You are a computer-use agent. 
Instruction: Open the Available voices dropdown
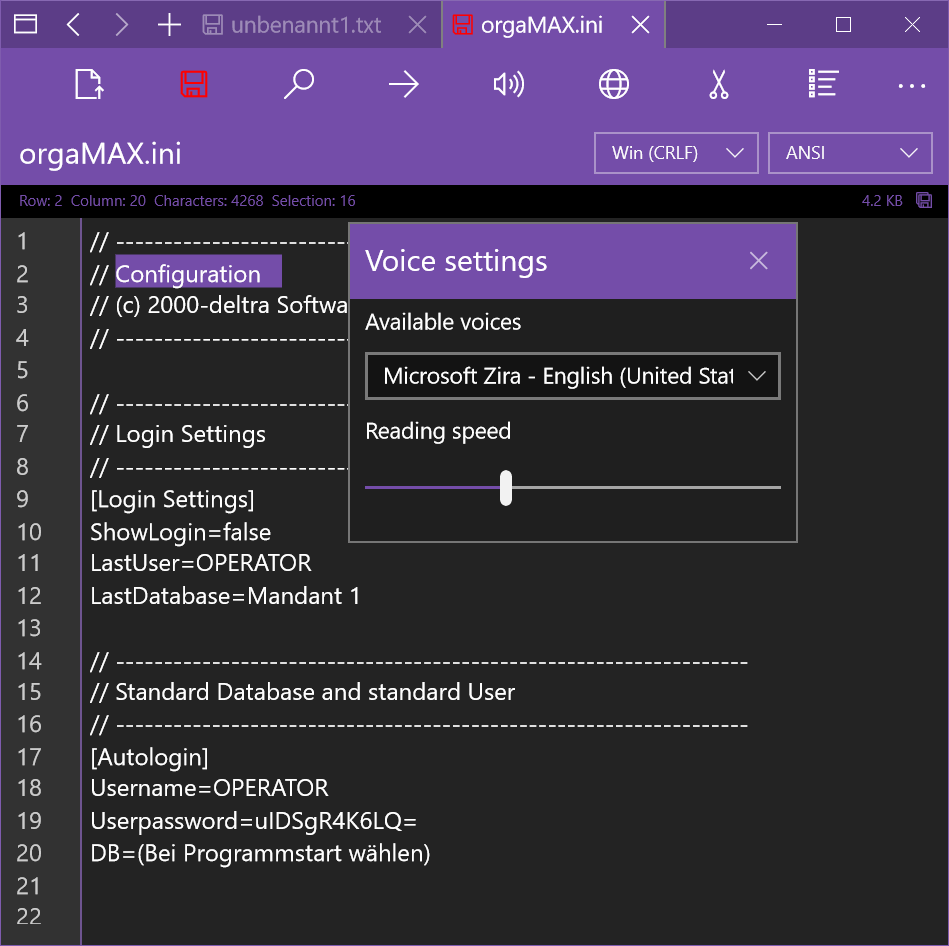click(573, 376)
